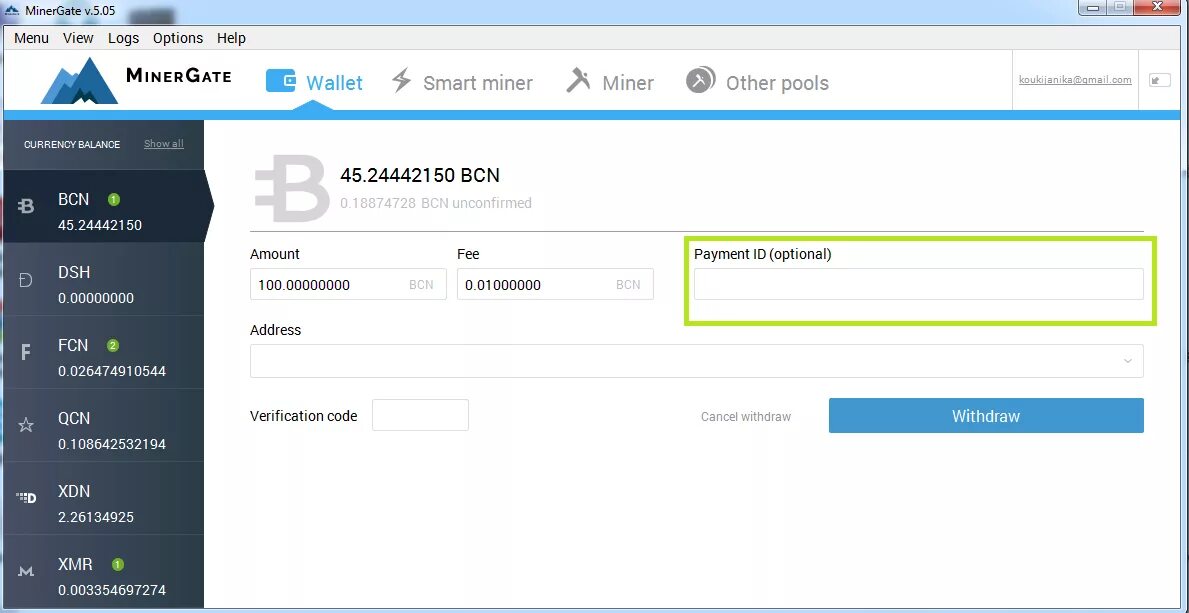Image resolution: width=1189 pixels, height=613 pixels.
Task: Select the XMR currency in sidebar
Action: coord(104,571)
